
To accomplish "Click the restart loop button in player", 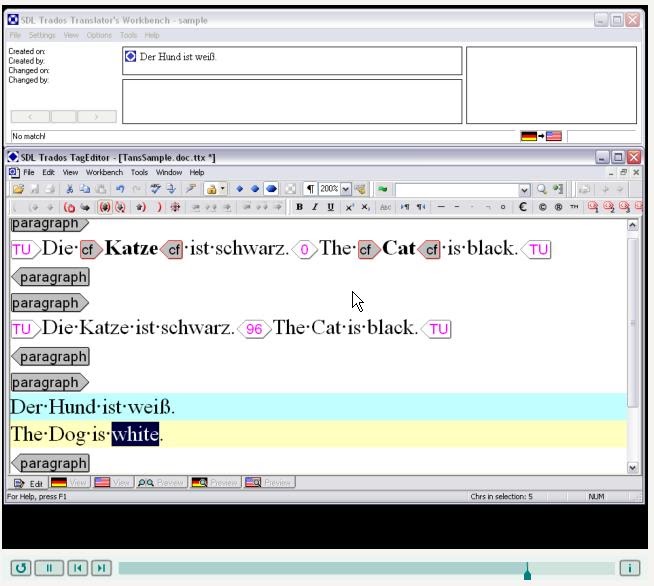I will (x=21, y=568).
